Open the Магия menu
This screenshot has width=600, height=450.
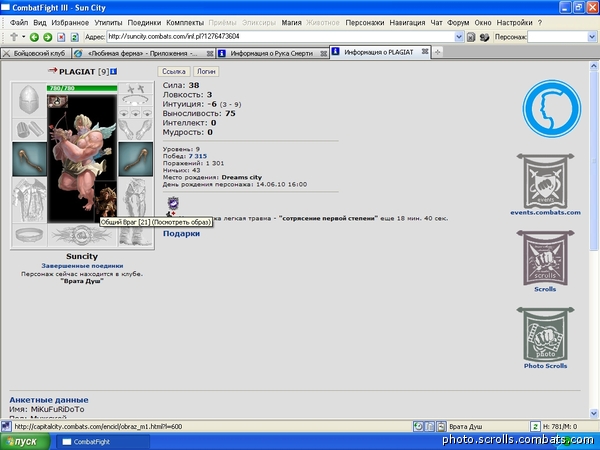[292, 23]
